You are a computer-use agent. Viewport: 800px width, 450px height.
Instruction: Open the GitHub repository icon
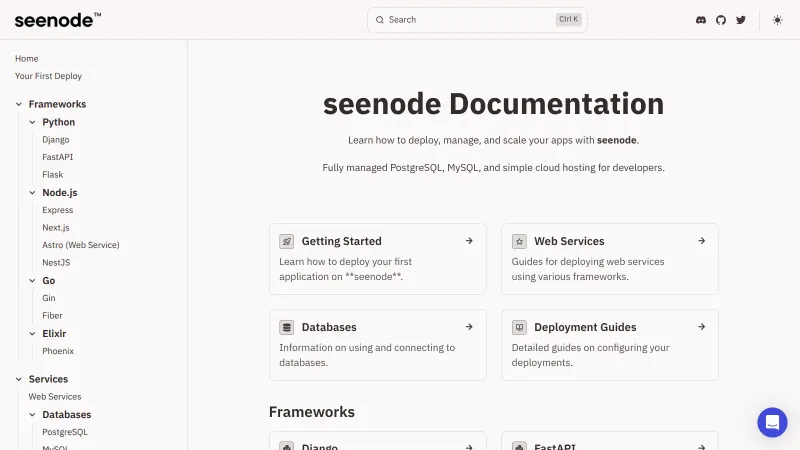[x=721, y=20]
